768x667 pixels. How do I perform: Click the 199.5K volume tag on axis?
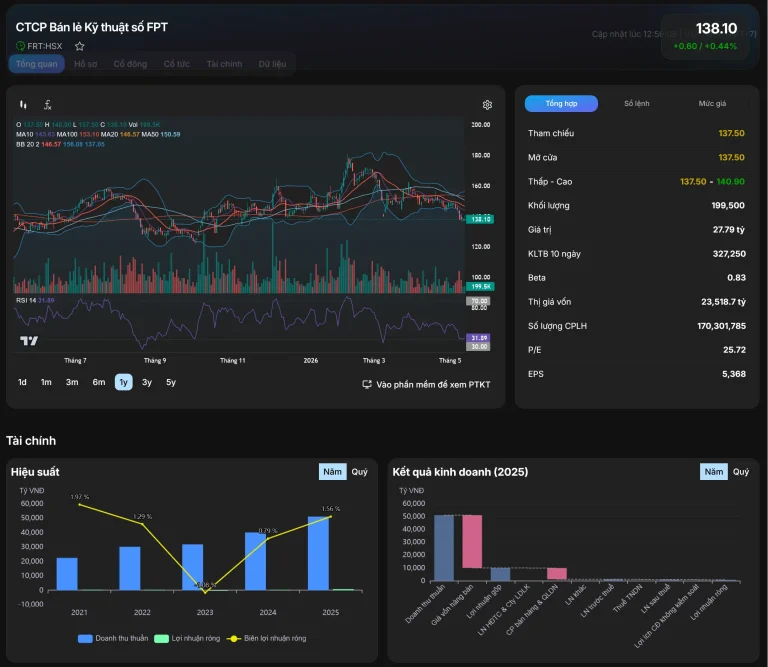pyautogui.click(x=480, y=286)
